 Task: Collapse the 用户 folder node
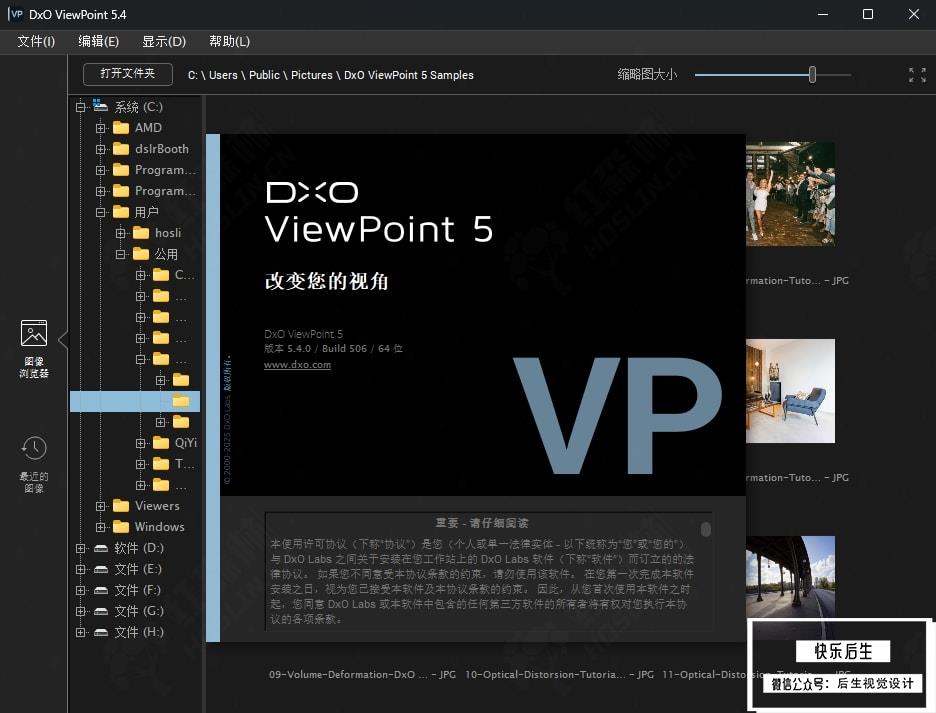(x=100, y=213)
